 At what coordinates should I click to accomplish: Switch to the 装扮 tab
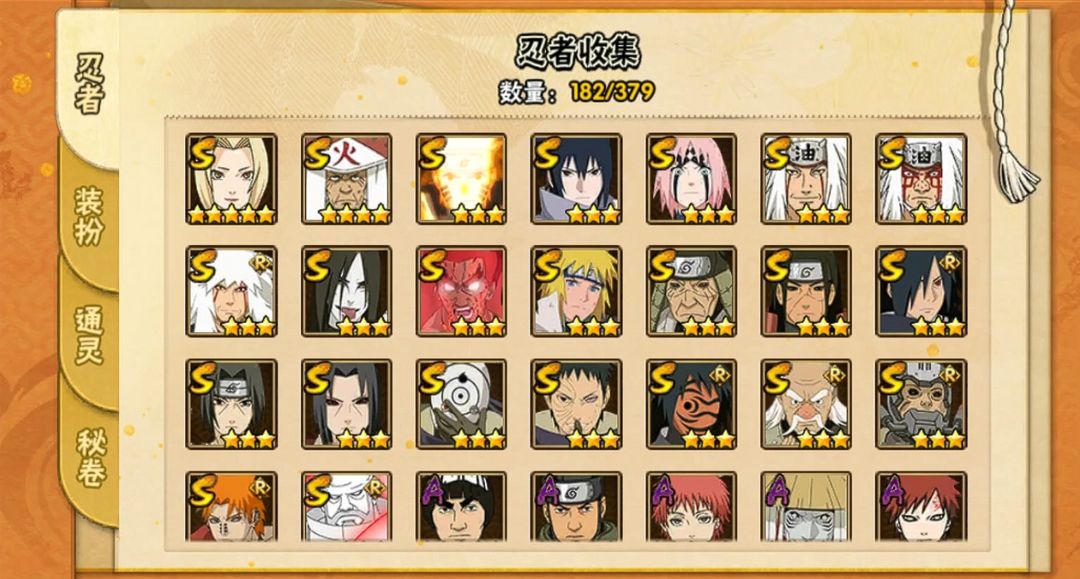pyautogui.click(x=90, y=216)
